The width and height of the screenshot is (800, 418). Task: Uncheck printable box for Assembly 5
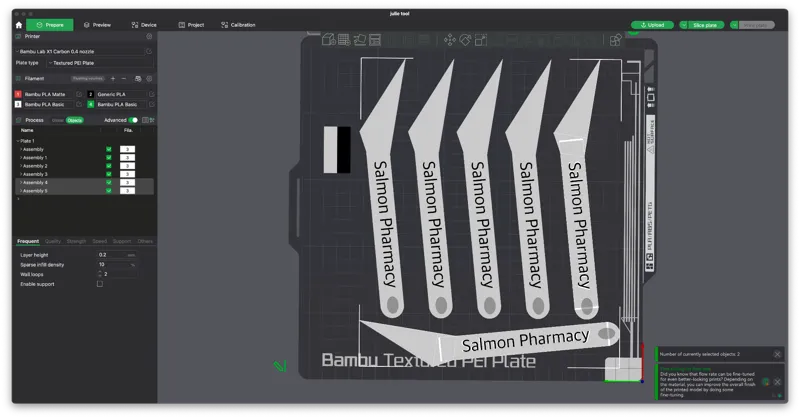tap(109, 190)
